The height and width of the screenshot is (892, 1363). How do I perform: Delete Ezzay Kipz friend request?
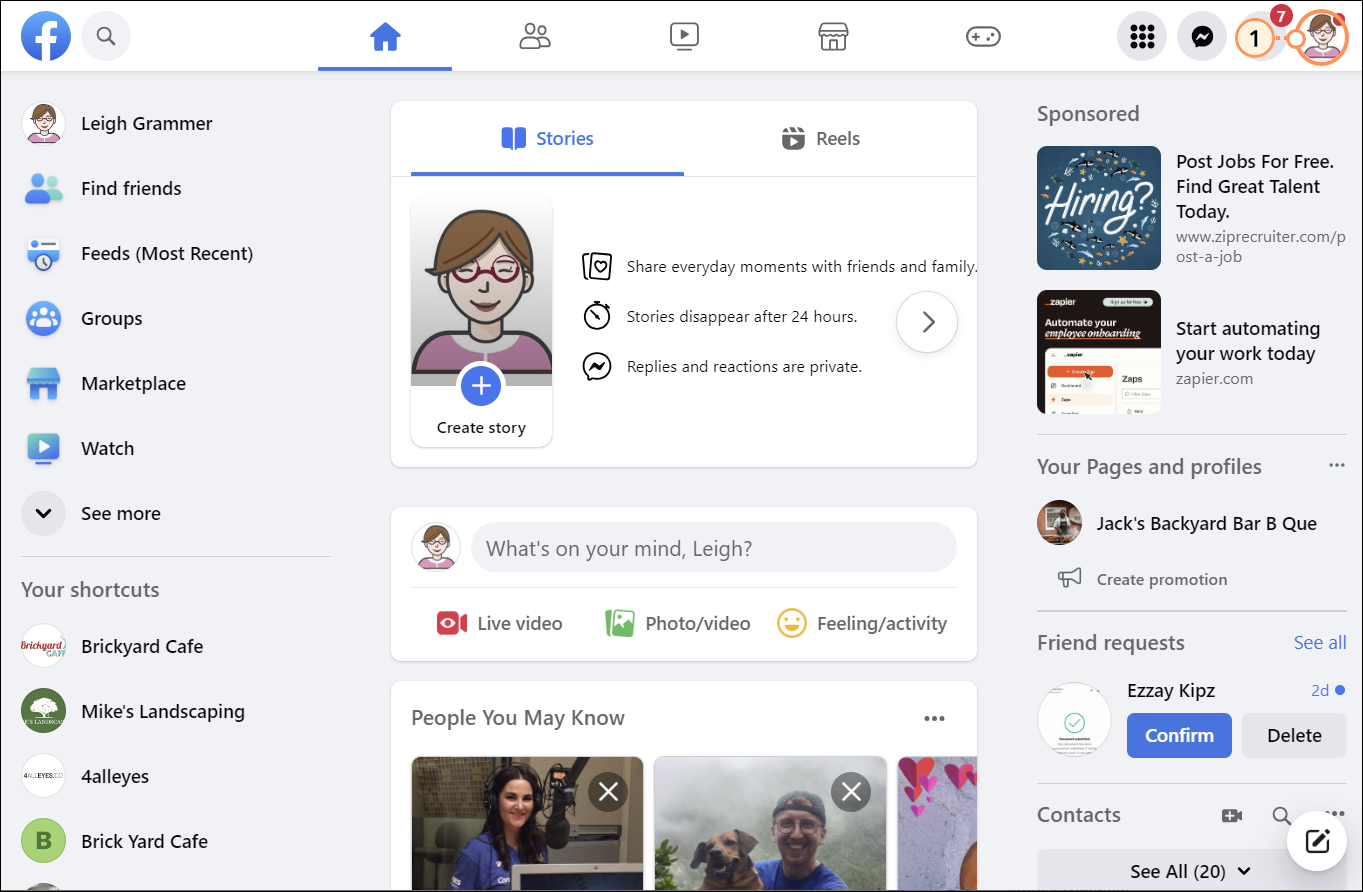[x=1294, y=735]
